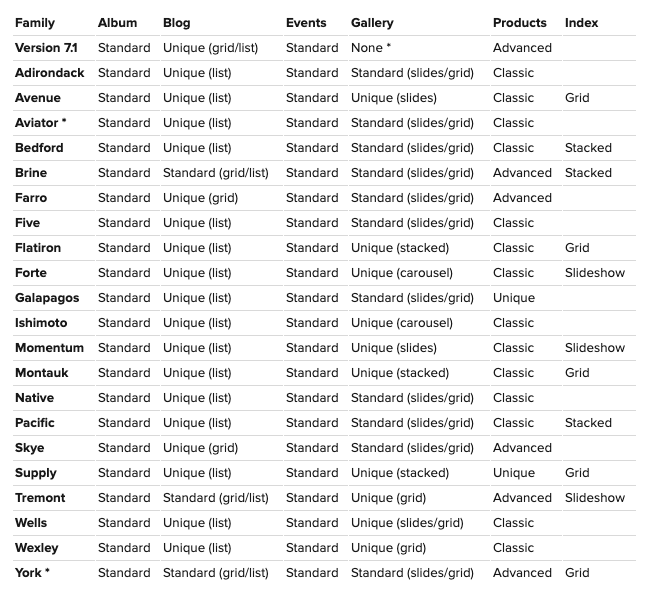Click the Index column header
Viewport: 654px width, 592px height.
[581, 23]
